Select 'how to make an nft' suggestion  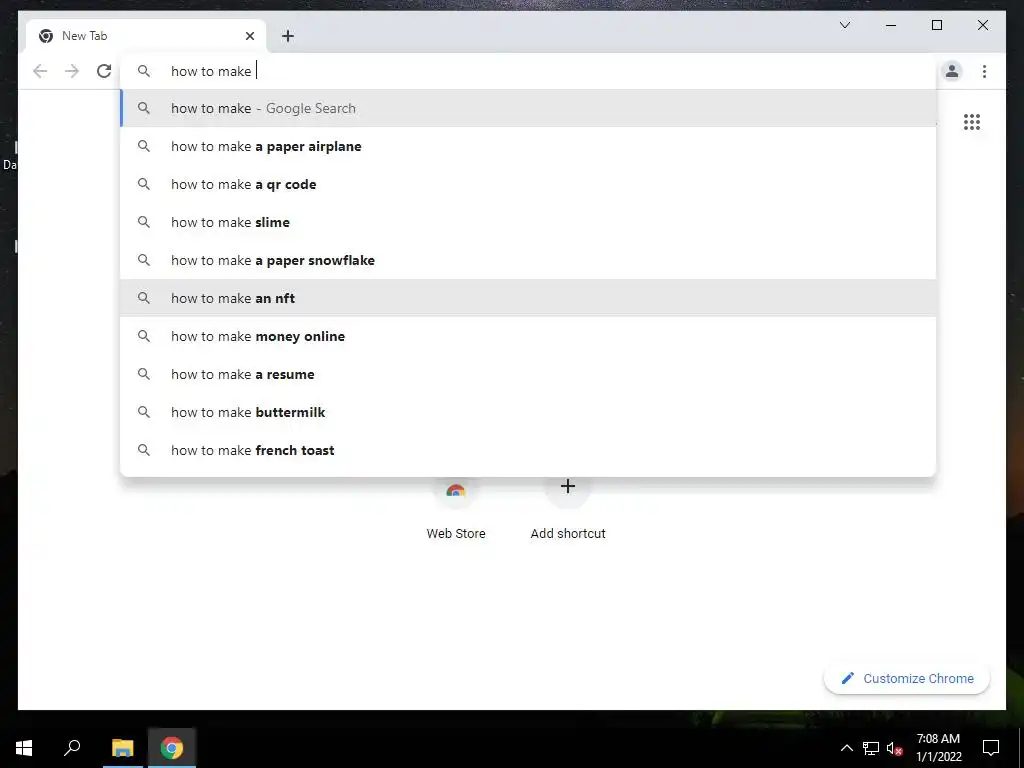528,298
